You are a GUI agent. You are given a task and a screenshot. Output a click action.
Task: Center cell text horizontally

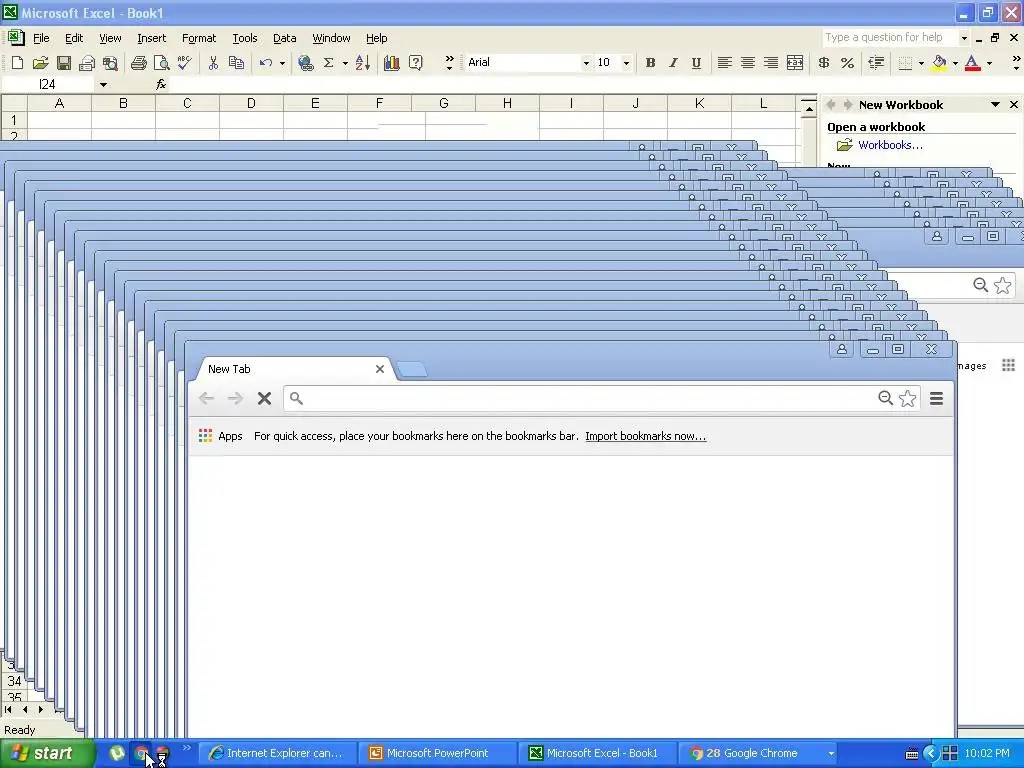[x=748, y=63]
